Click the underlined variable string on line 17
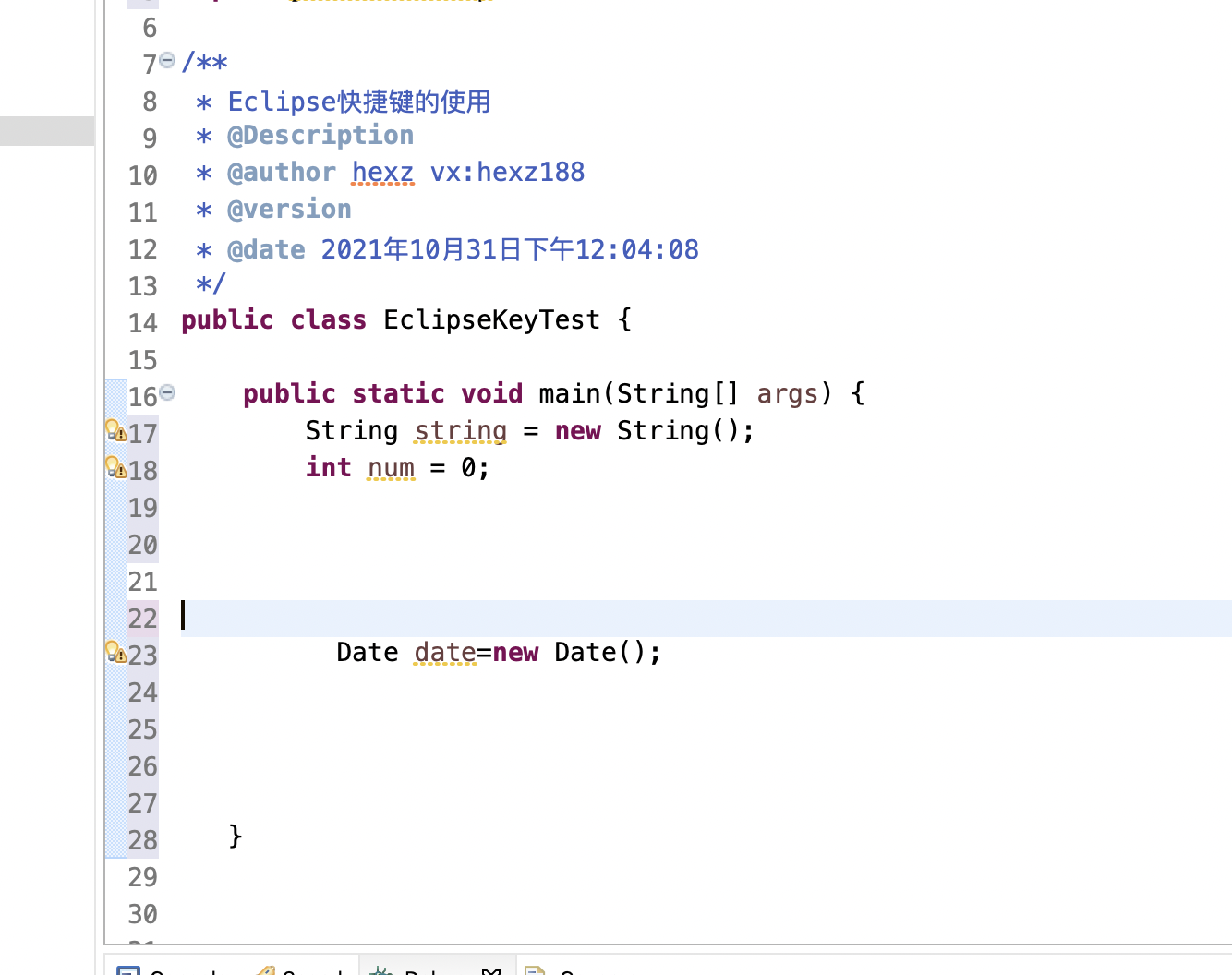1232x975 pixels. point(460,431)
